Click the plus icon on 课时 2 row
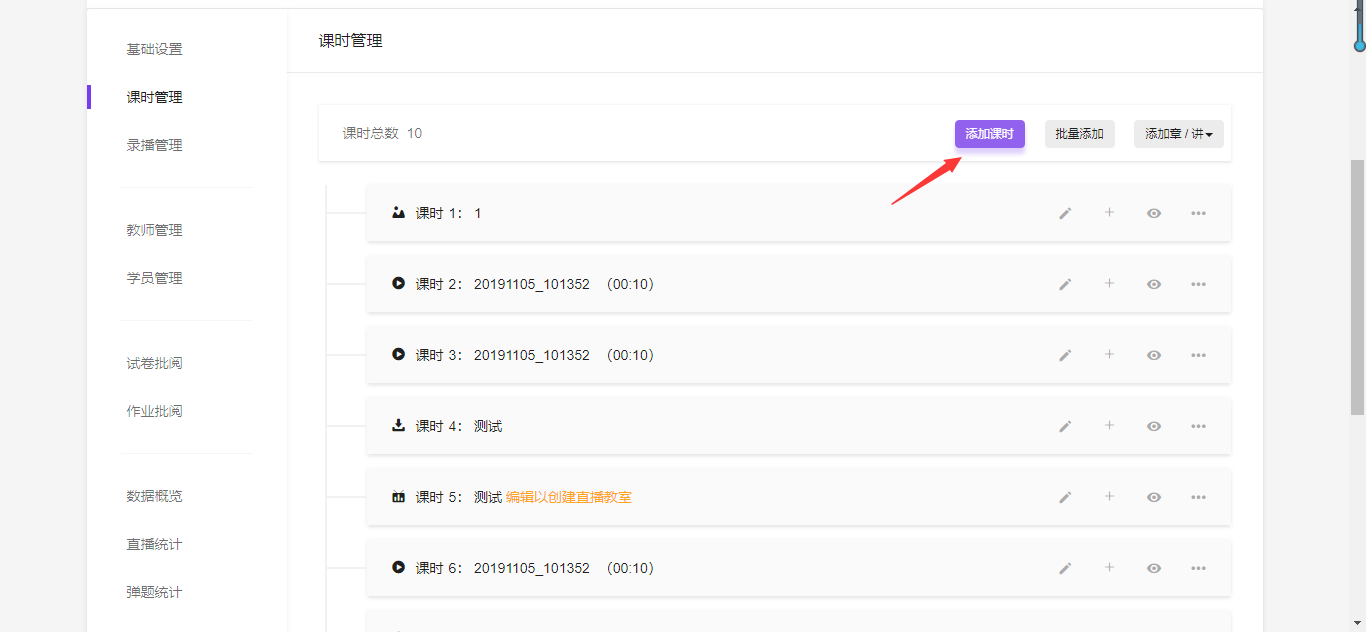Viewport: 1366px width, 632px height. [1109, 284]
